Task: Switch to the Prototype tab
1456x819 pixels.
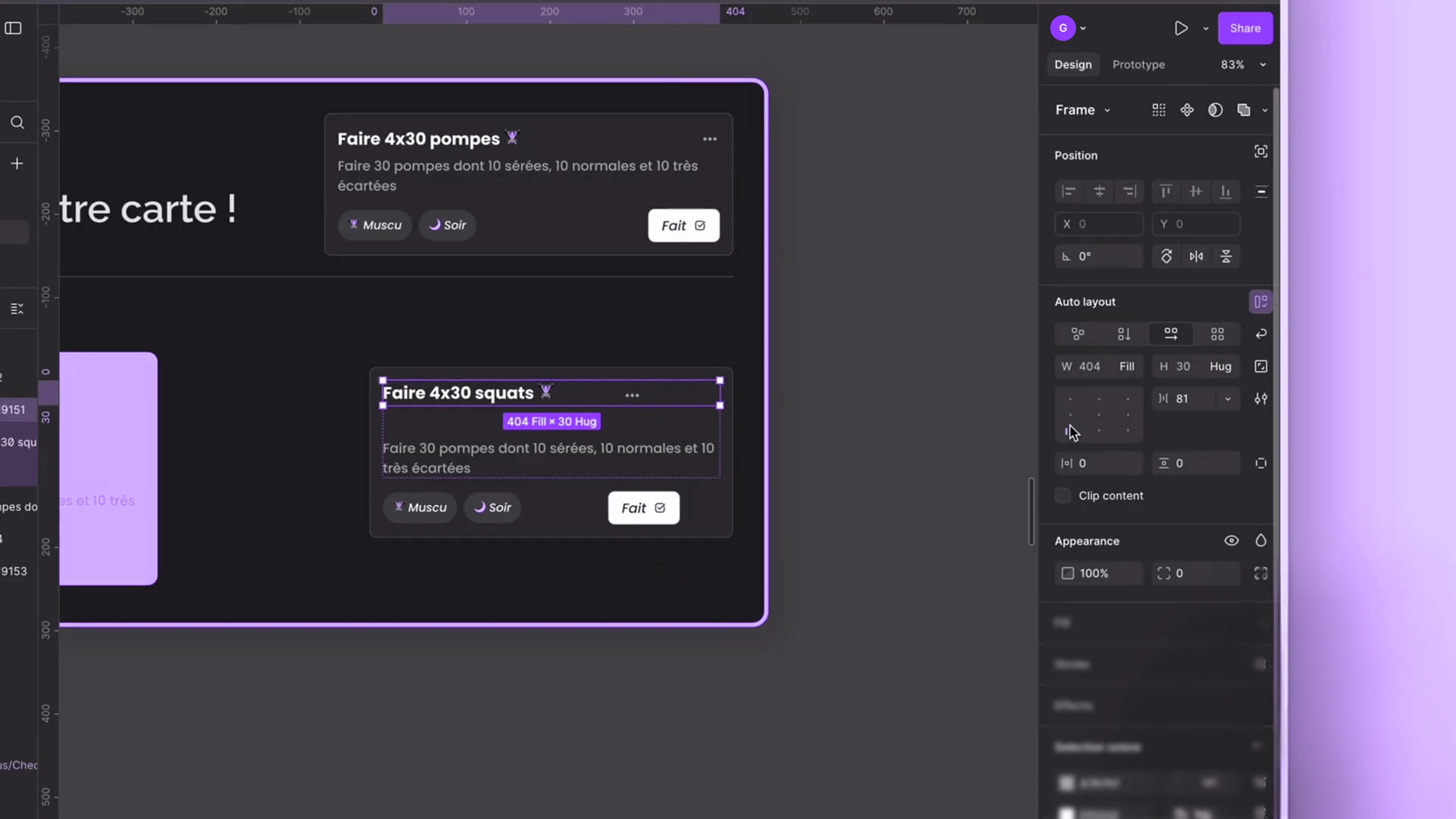Action: tap(1139, 64)
